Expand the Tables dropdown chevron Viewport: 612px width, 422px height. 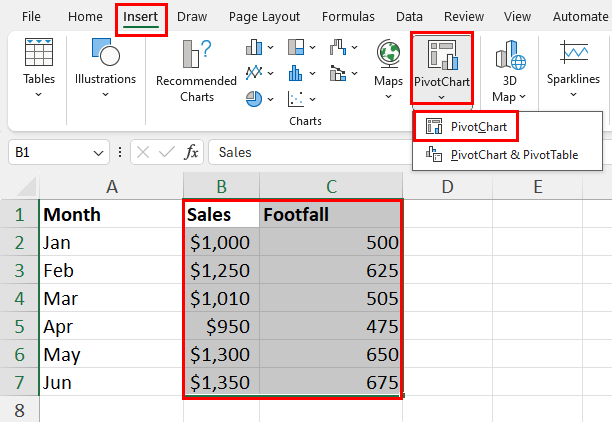click(38, 94)
